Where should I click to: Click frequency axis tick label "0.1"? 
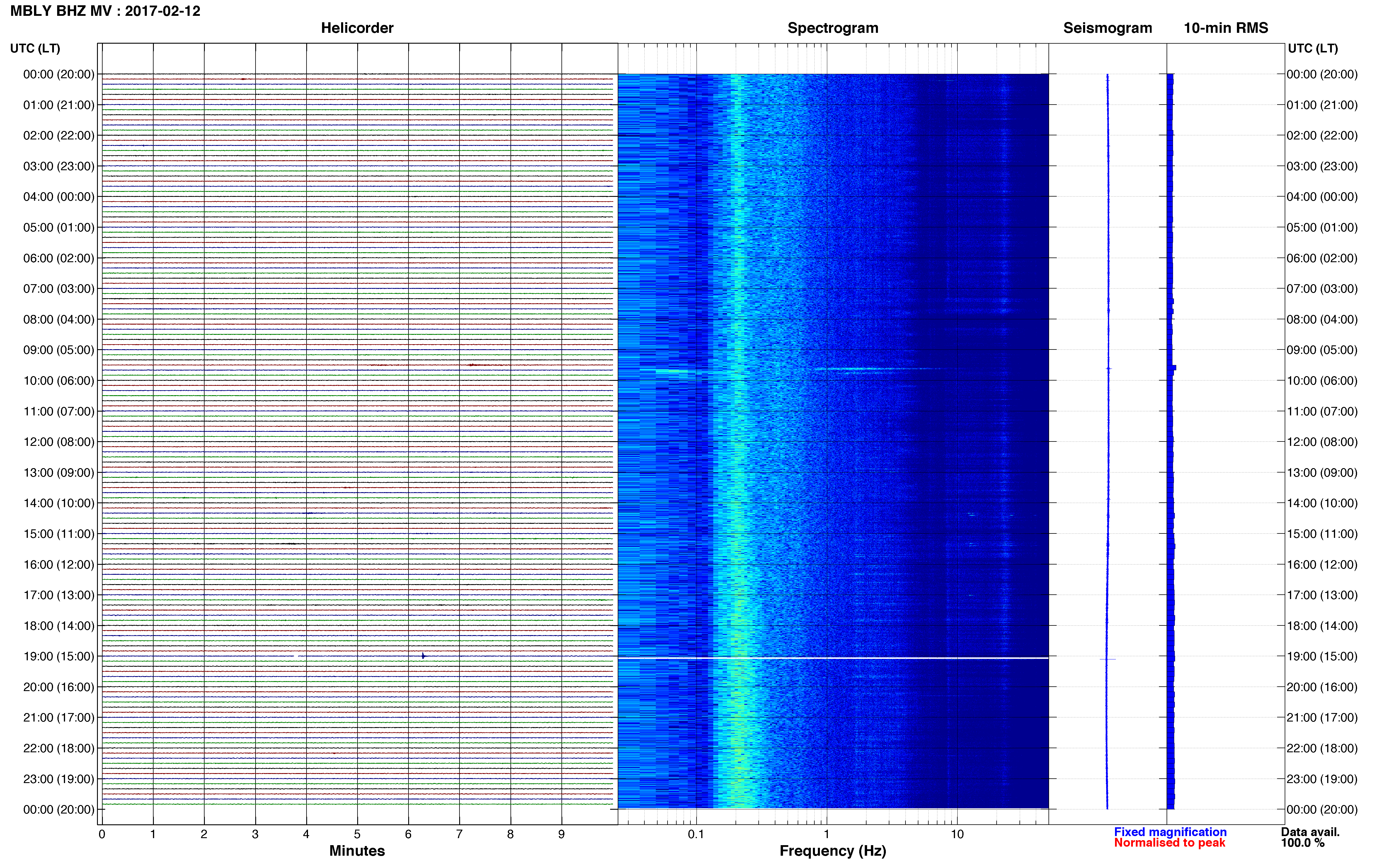pyautogui.click(x=696, y=834)
